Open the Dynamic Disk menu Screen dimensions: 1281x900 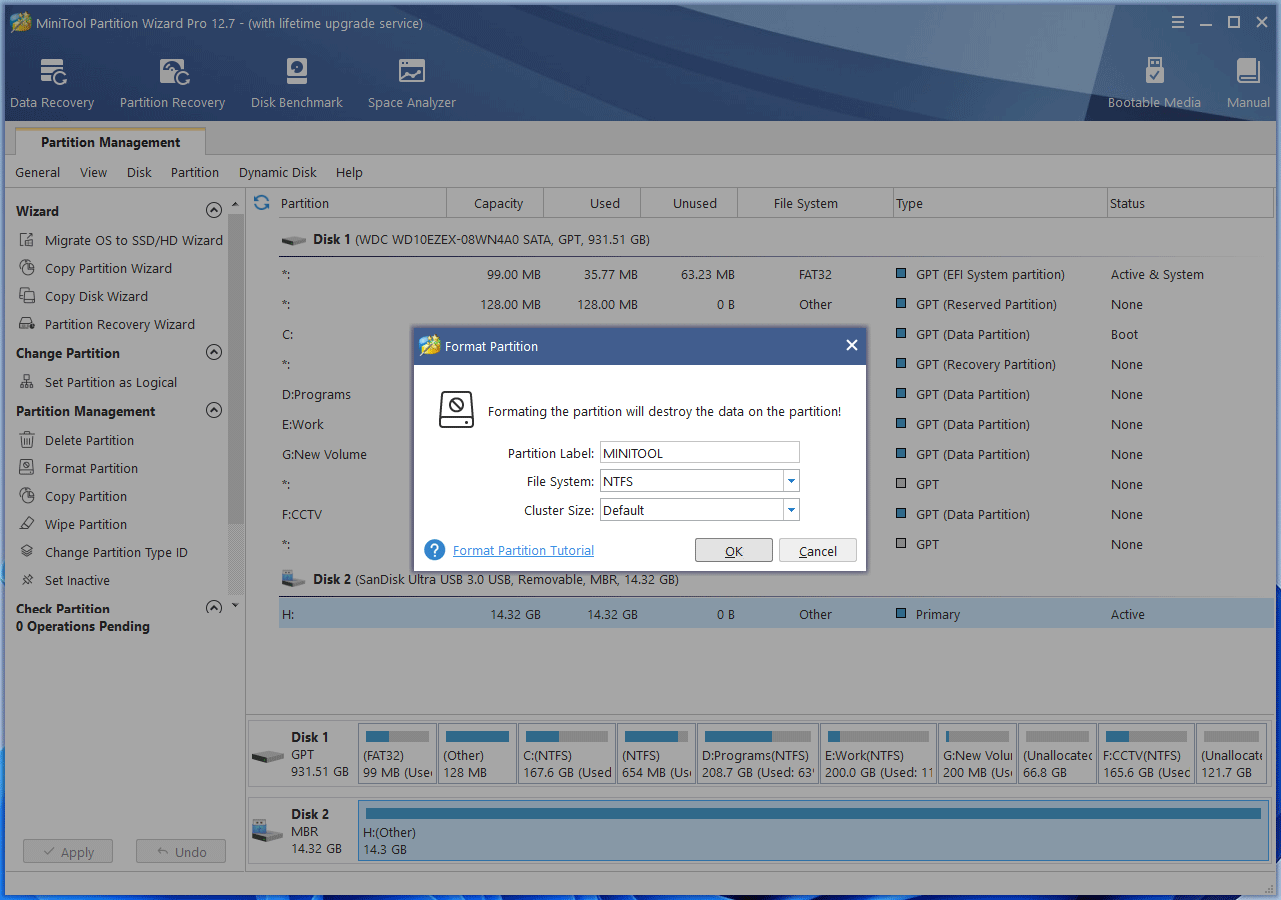click(x=278, y=172)
